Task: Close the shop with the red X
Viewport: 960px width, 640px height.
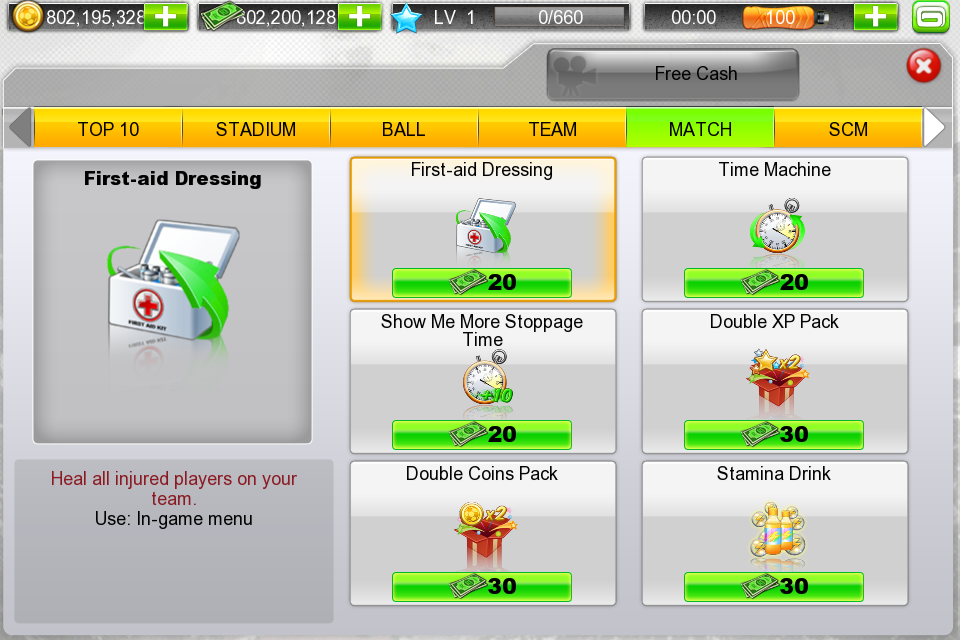Action: coord(924,66)
